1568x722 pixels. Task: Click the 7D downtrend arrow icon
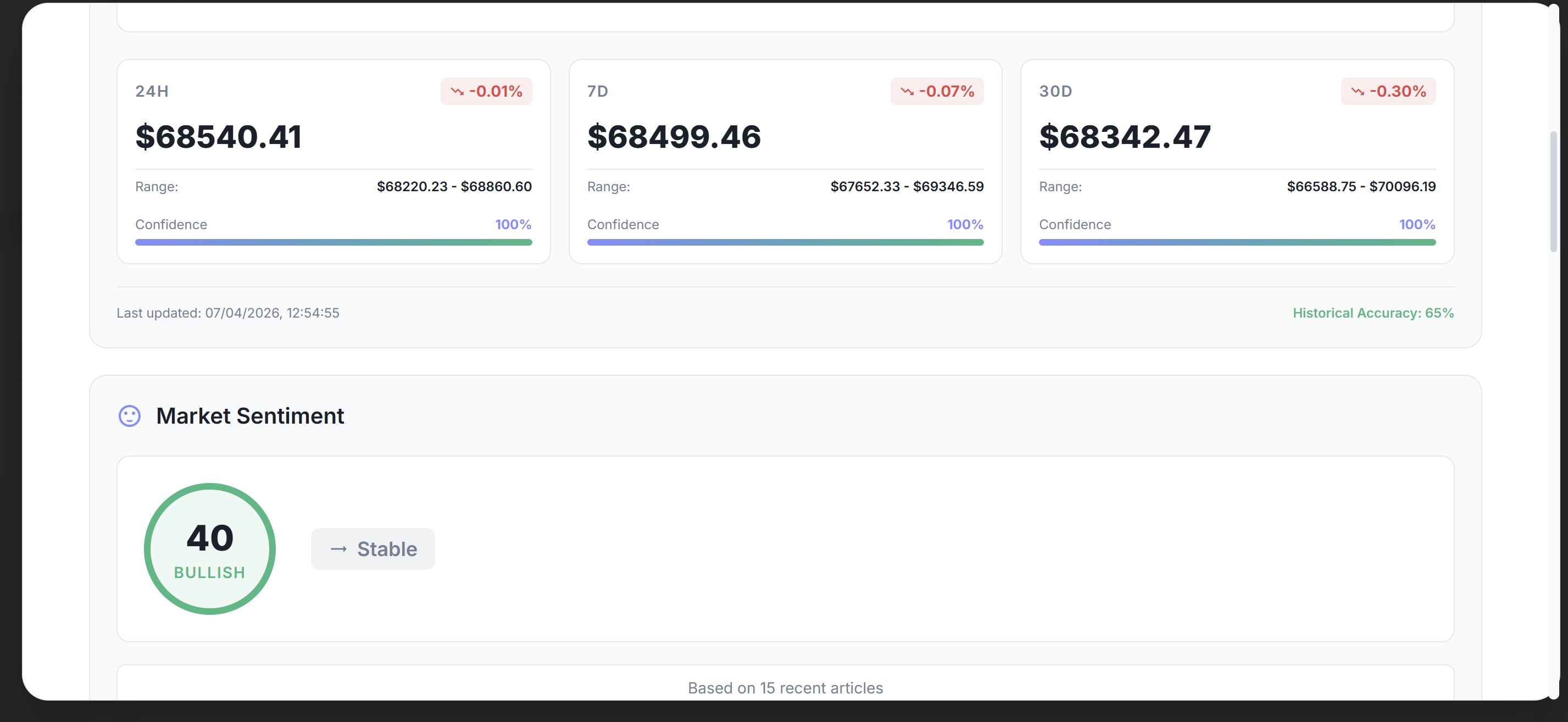click(x=907, y=91)
